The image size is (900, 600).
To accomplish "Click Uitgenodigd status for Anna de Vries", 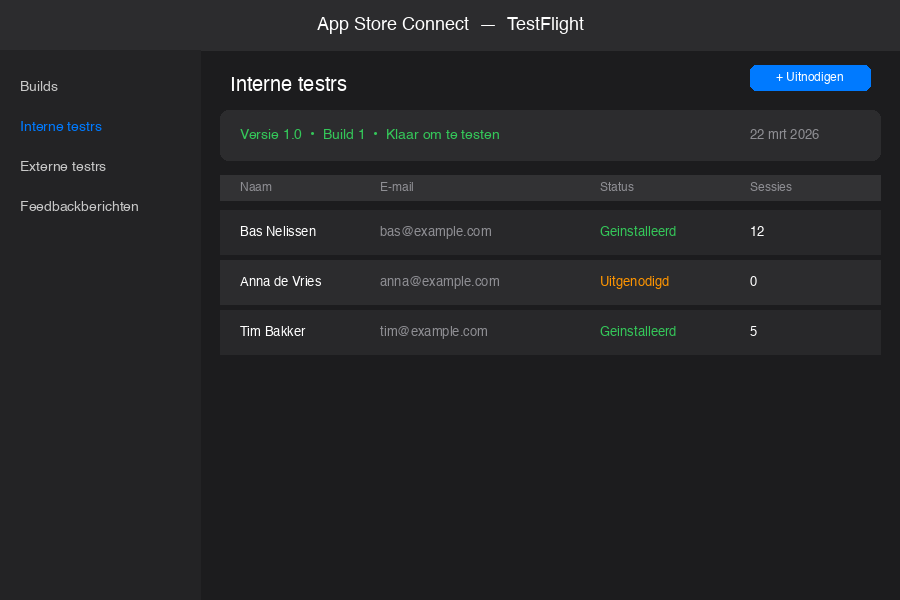I will coord(635,281).
